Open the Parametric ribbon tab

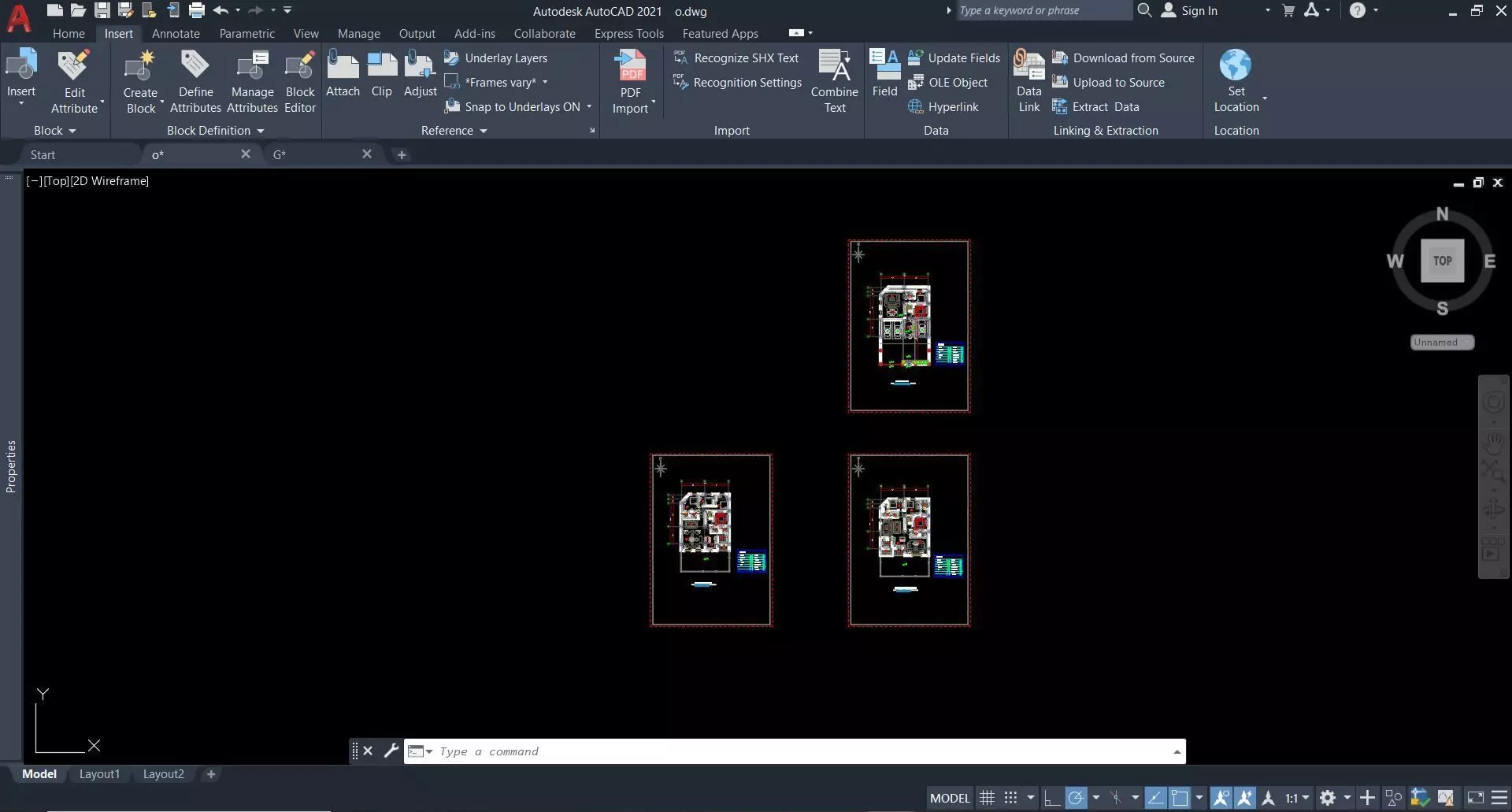[x=246, y=33]
